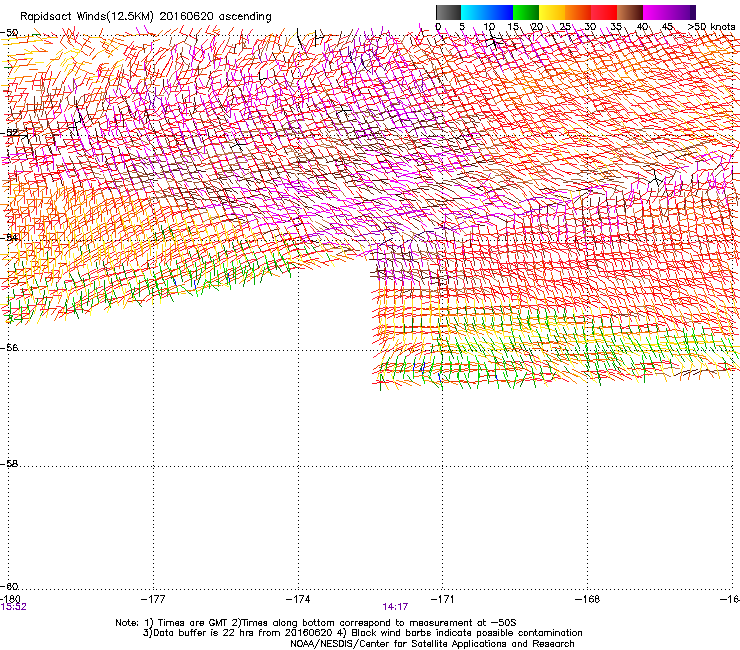Click the dark purple 45-50 knots legend segment
Image resolution: width=740 pixels, height=650 pixels.
click(682, 12)
